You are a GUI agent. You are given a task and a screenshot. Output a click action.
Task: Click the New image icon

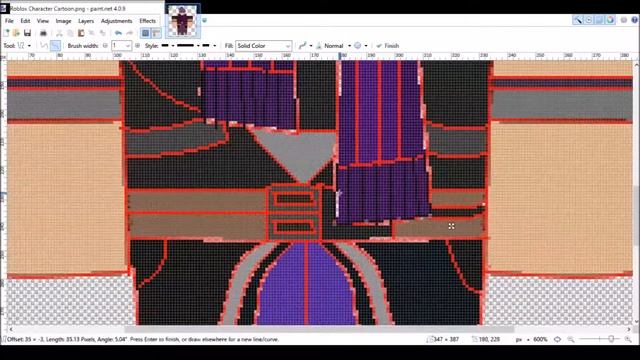click(7, 33)
